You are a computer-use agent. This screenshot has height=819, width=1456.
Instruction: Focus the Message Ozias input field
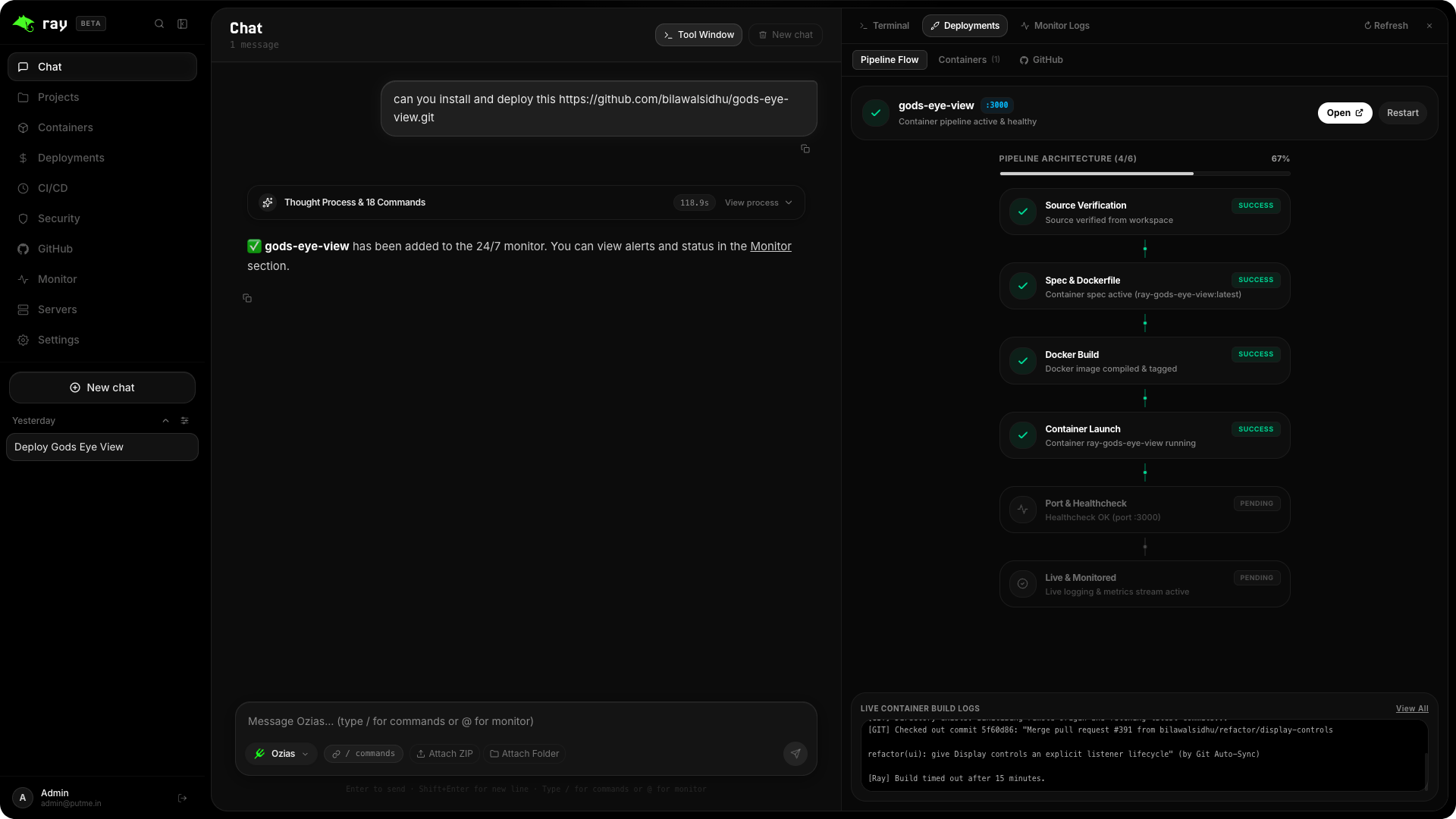tap(526, 721)
